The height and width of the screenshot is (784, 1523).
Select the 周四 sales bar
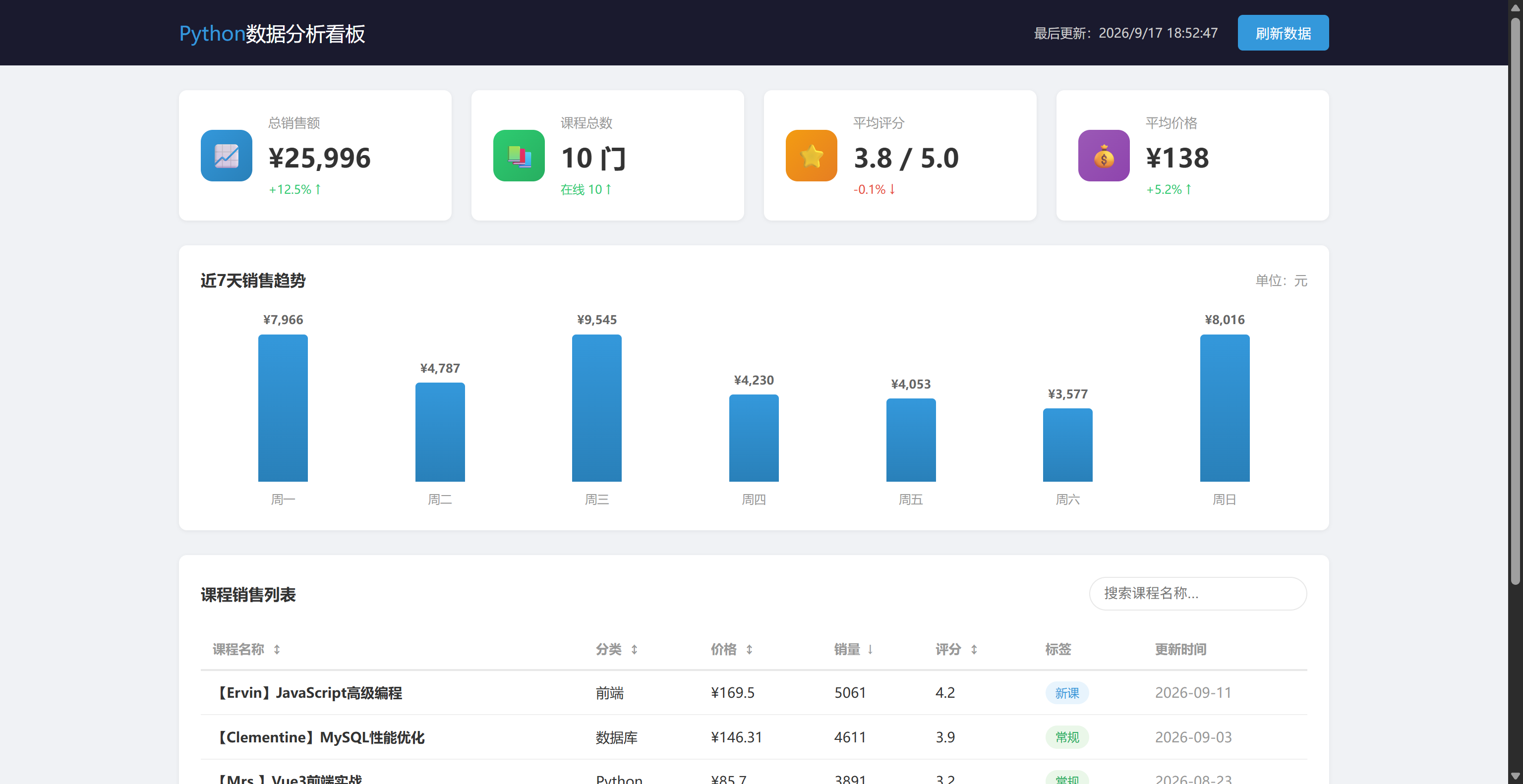pyautogui.click(x=754, y=439)
